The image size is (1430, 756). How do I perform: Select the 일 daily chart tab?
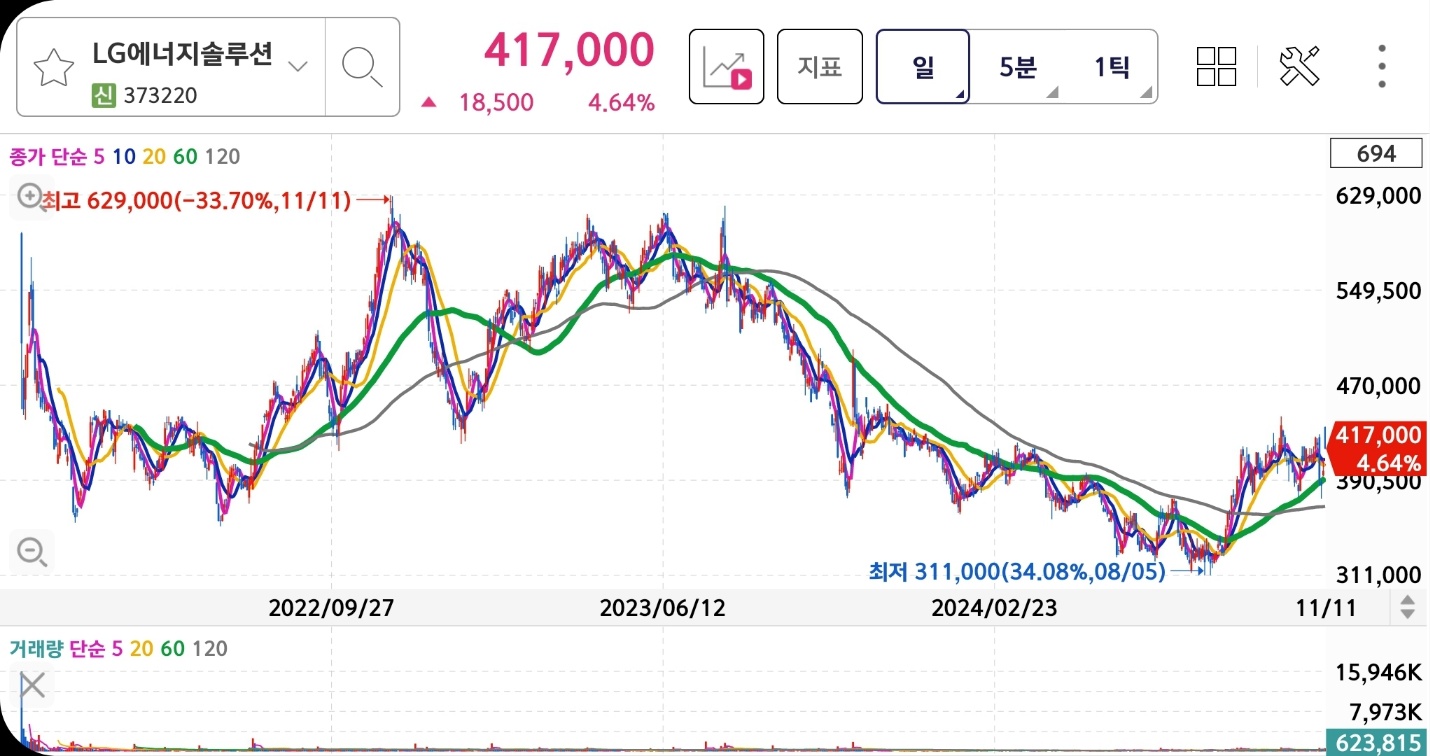click(x=923, y=67)
